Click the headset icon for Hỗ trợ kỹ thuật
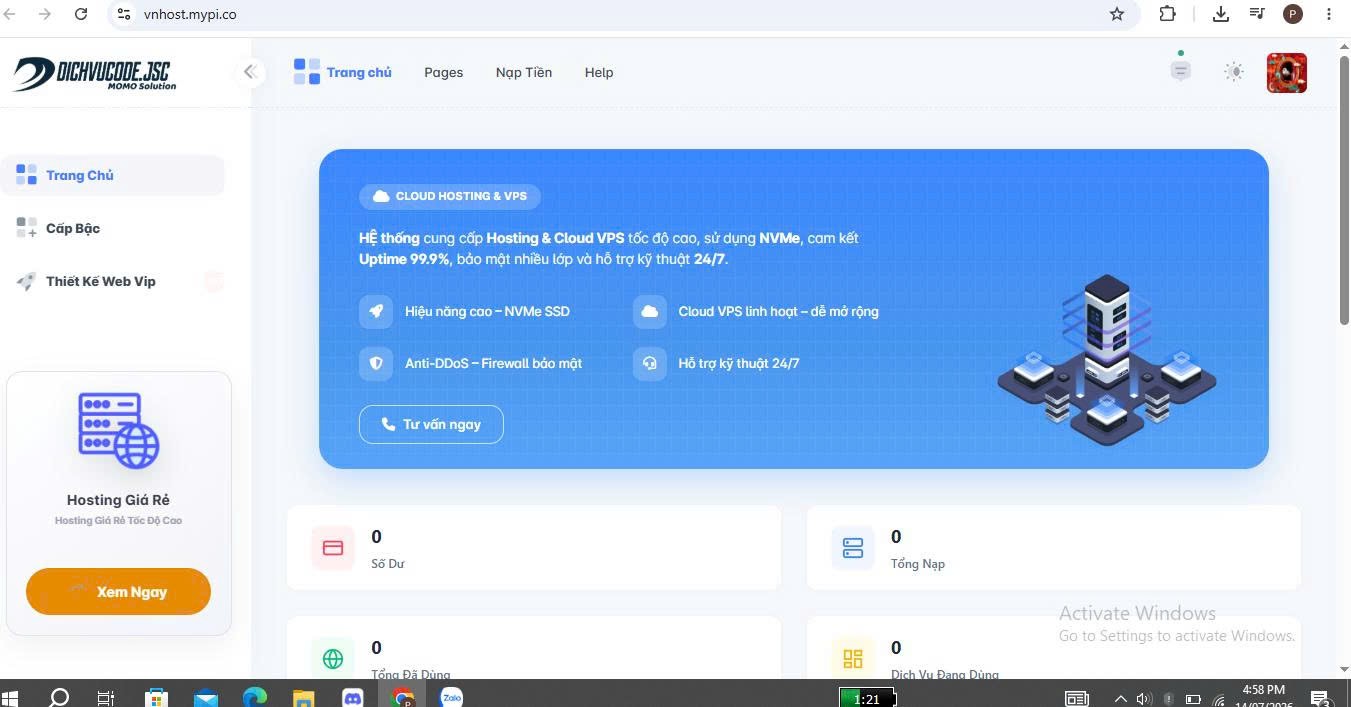1351x707 pixels. tap(649, 363)
